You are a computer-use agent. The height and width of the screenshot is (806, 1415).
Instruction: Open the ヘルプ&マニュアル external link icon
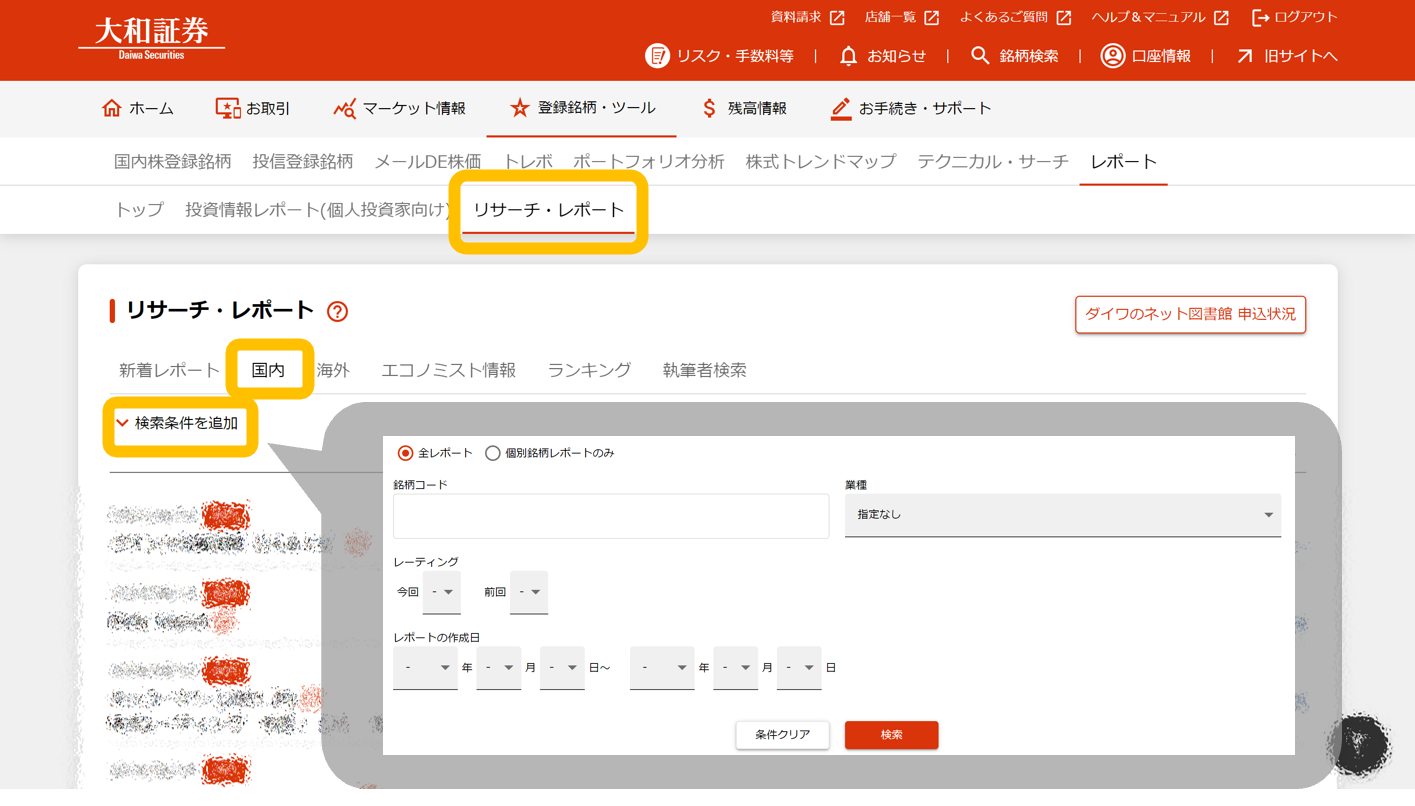1221,18
